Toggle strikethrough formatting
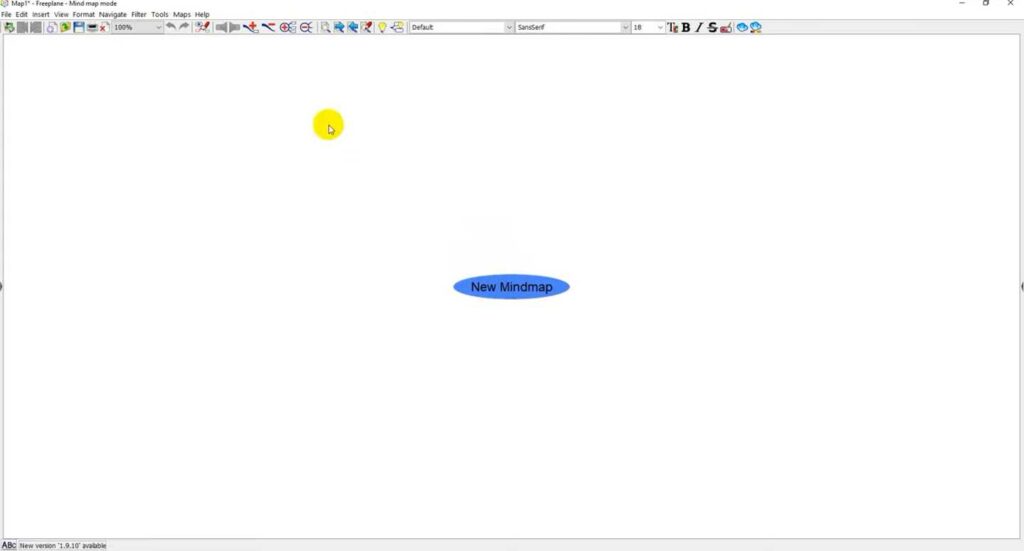This screenshot has width=1024, height=551. point(712,27)
